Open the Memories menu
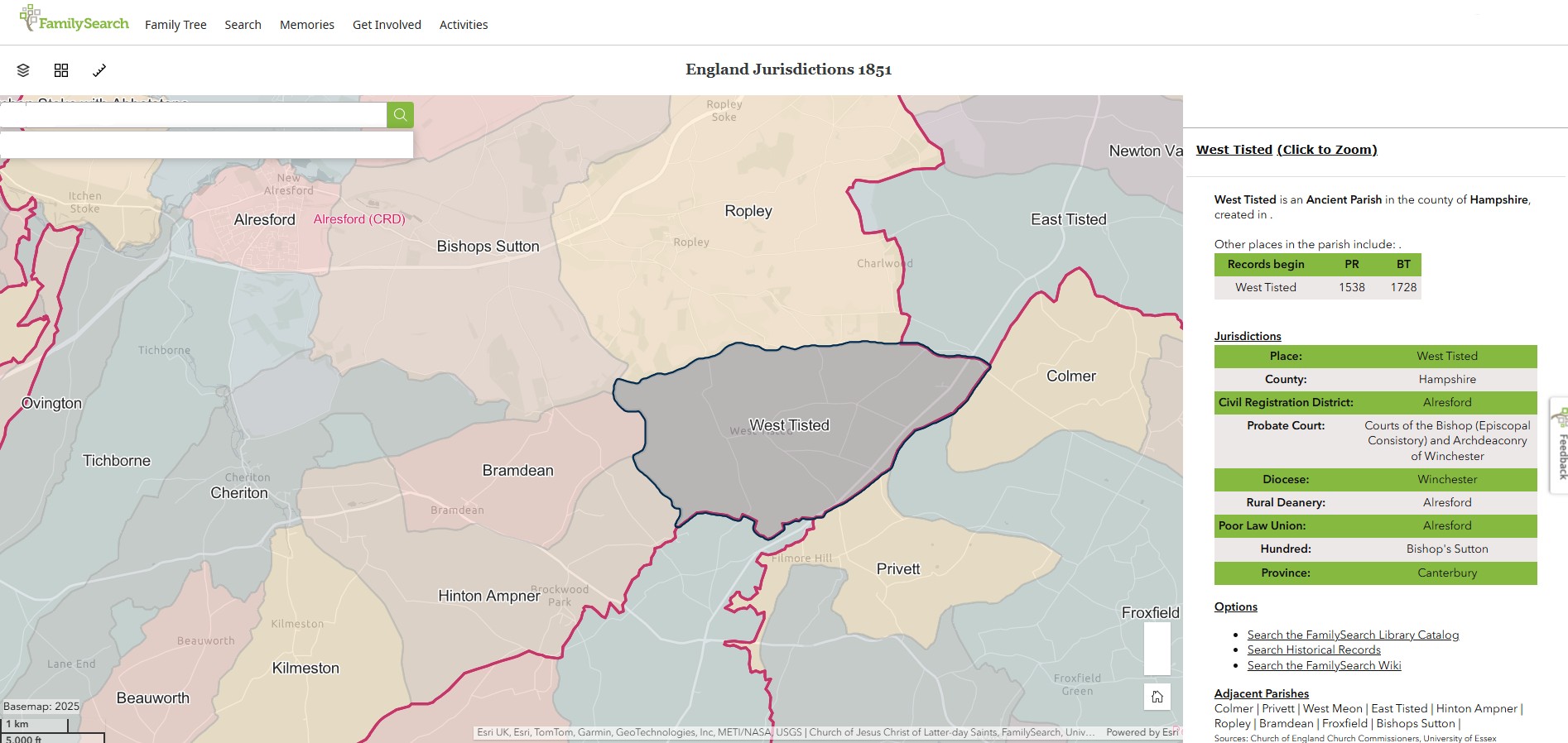 point(307,25)
